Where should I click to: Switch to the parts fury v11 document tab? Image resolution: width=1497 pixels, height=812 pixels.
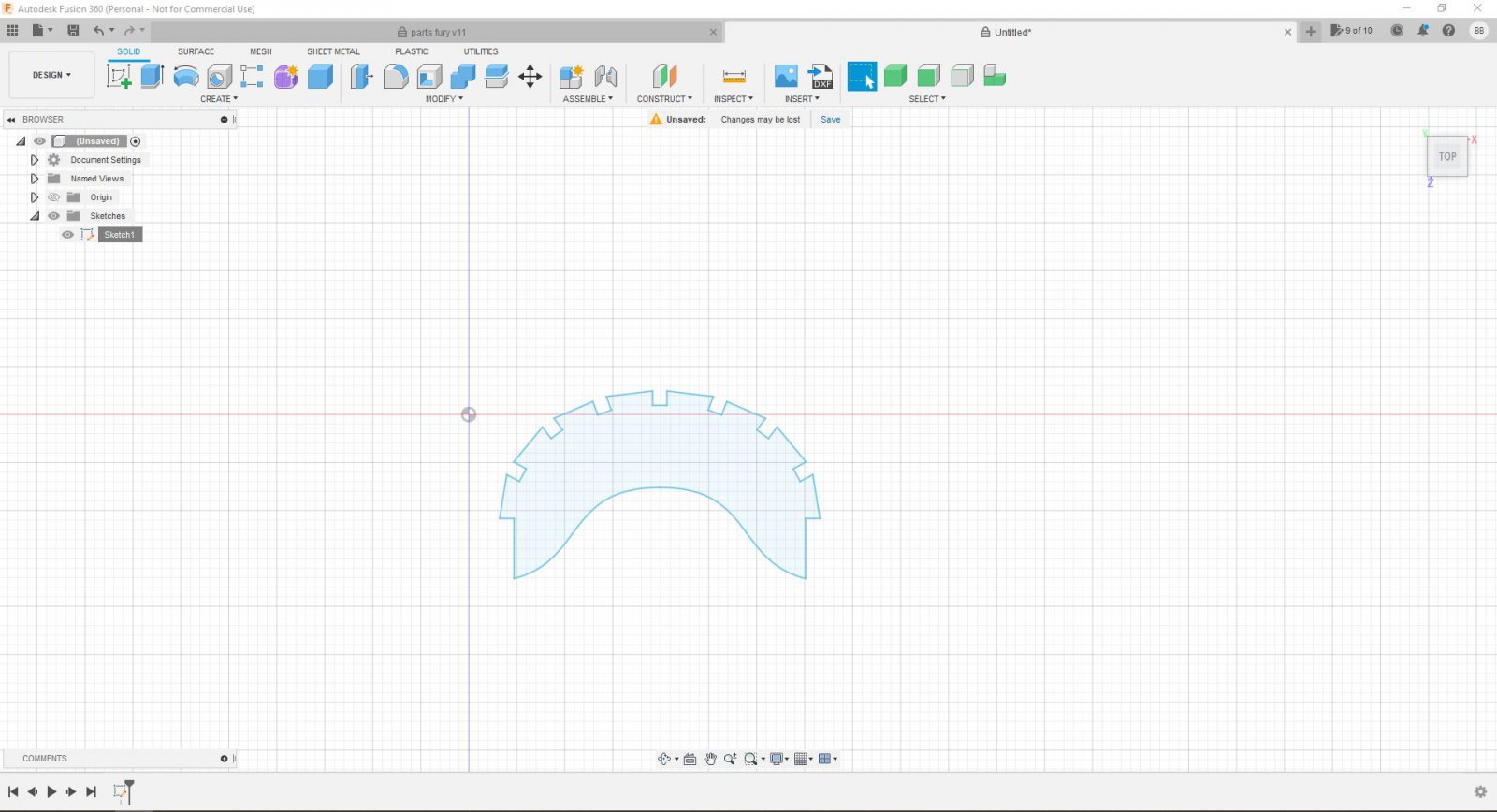point(435,32)
